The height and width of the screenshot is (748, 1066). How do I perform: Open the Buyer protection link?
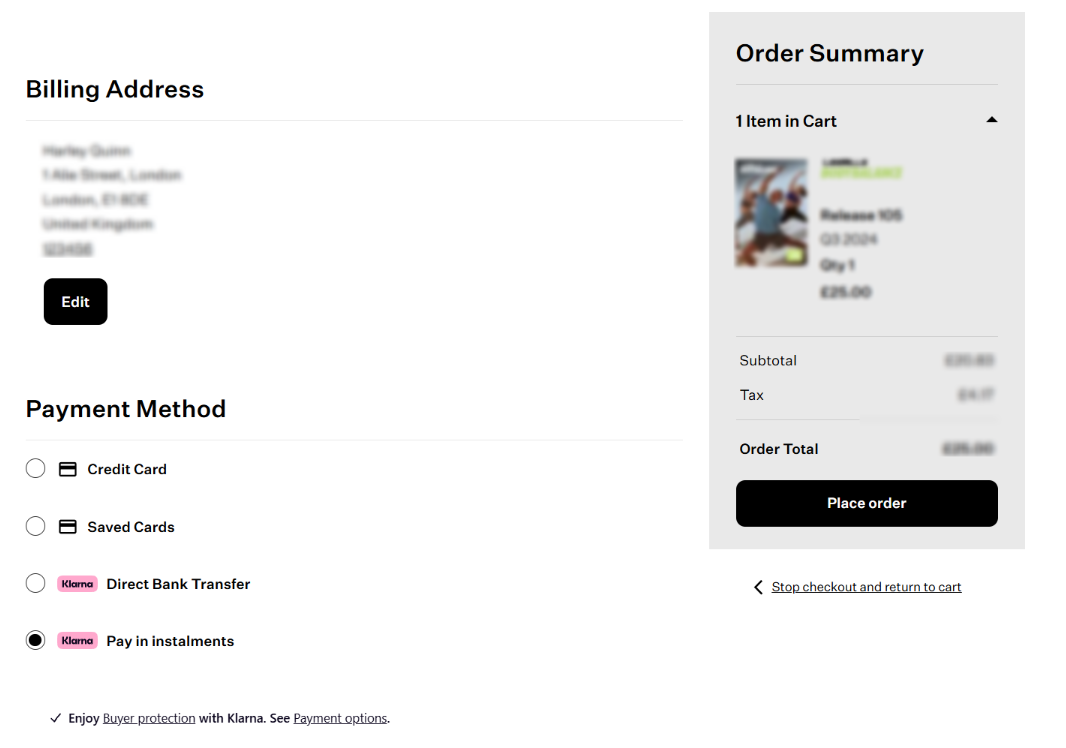click(x=149, y=718)
